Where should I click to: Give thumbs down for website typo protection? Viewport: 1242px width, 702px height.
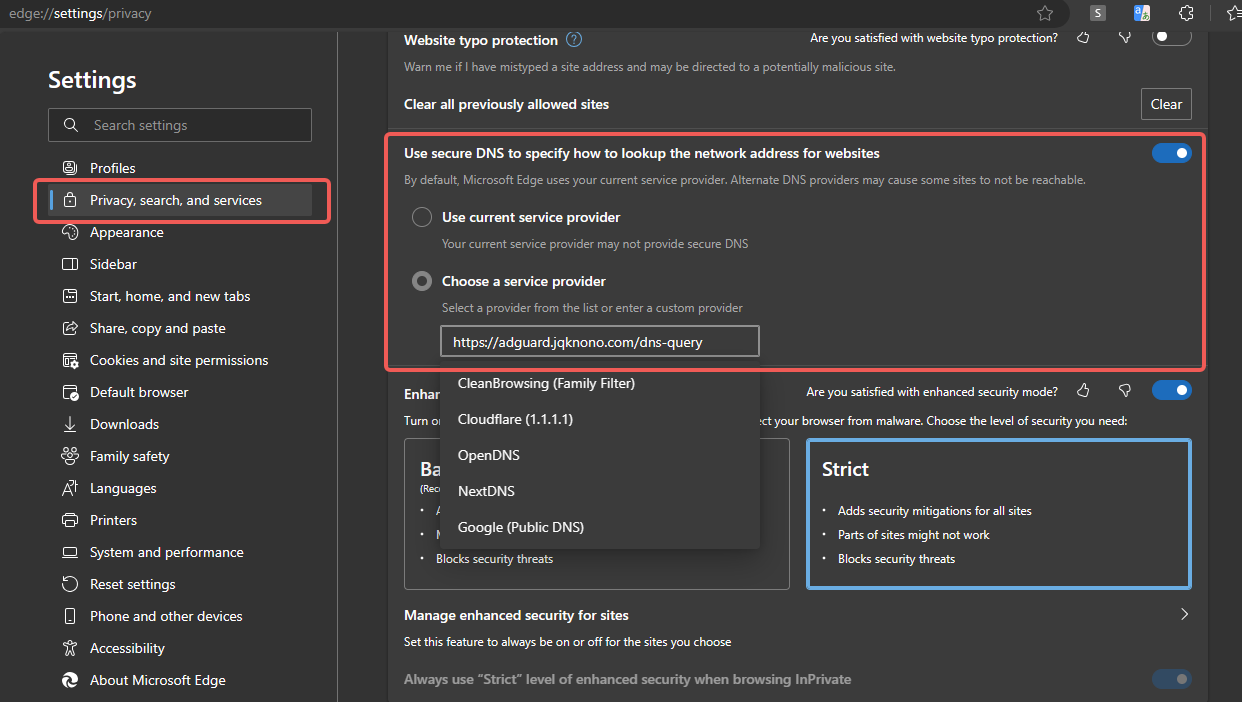point(1125,38)
